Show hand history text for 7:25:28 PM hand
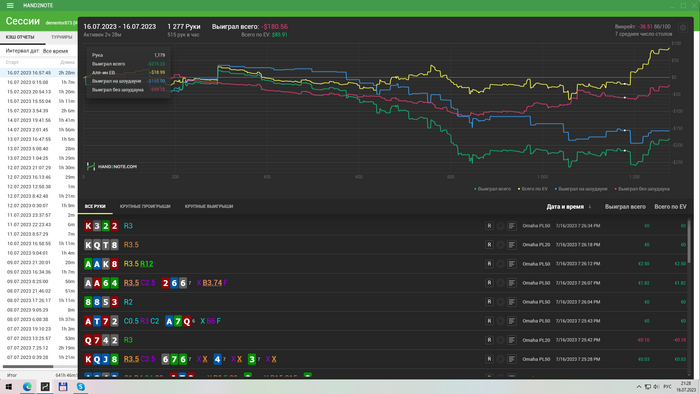 (512, 359)
